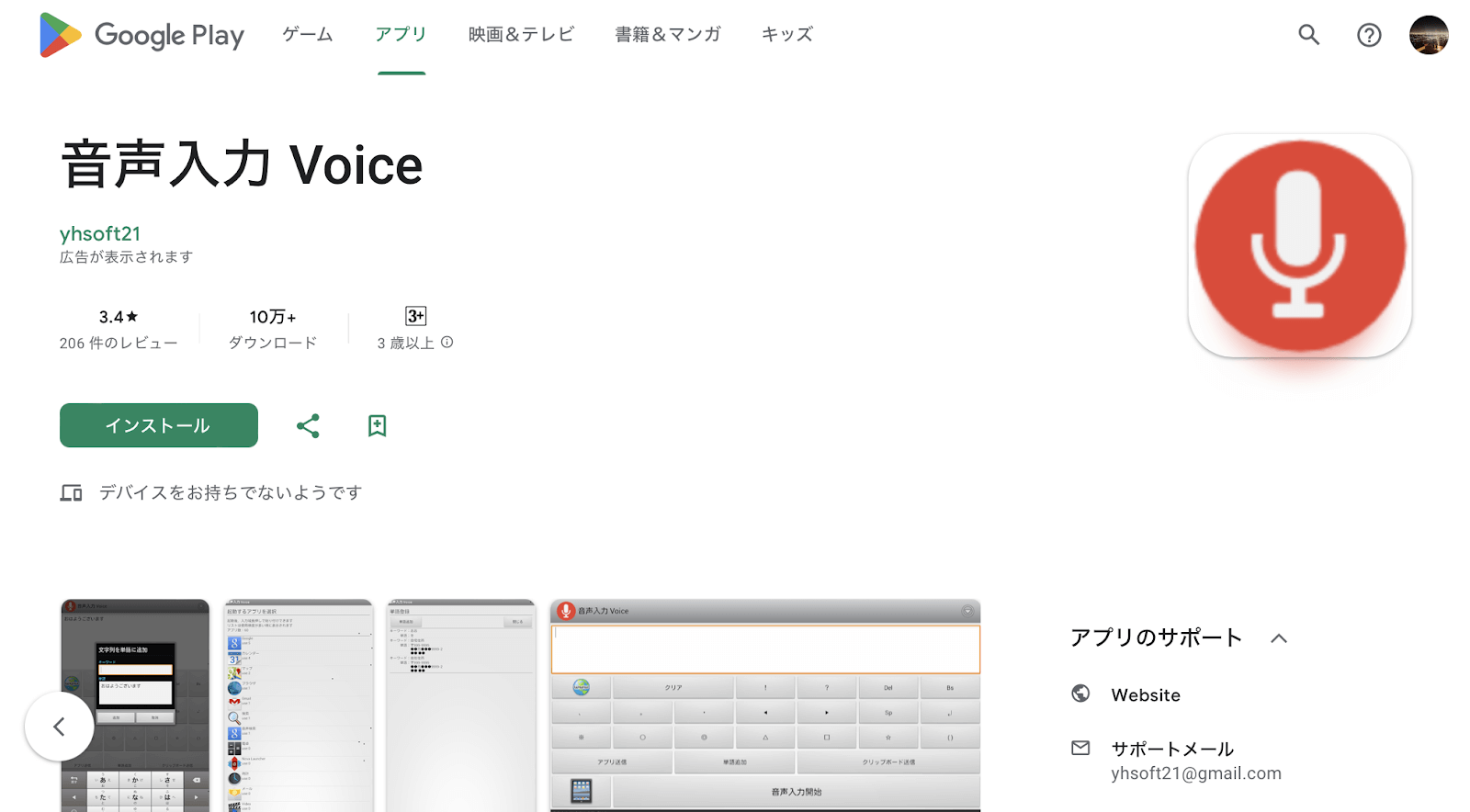Click the envelope icon for support email
This screenshot has height=812, width=1470.
tap(1081, 748)
